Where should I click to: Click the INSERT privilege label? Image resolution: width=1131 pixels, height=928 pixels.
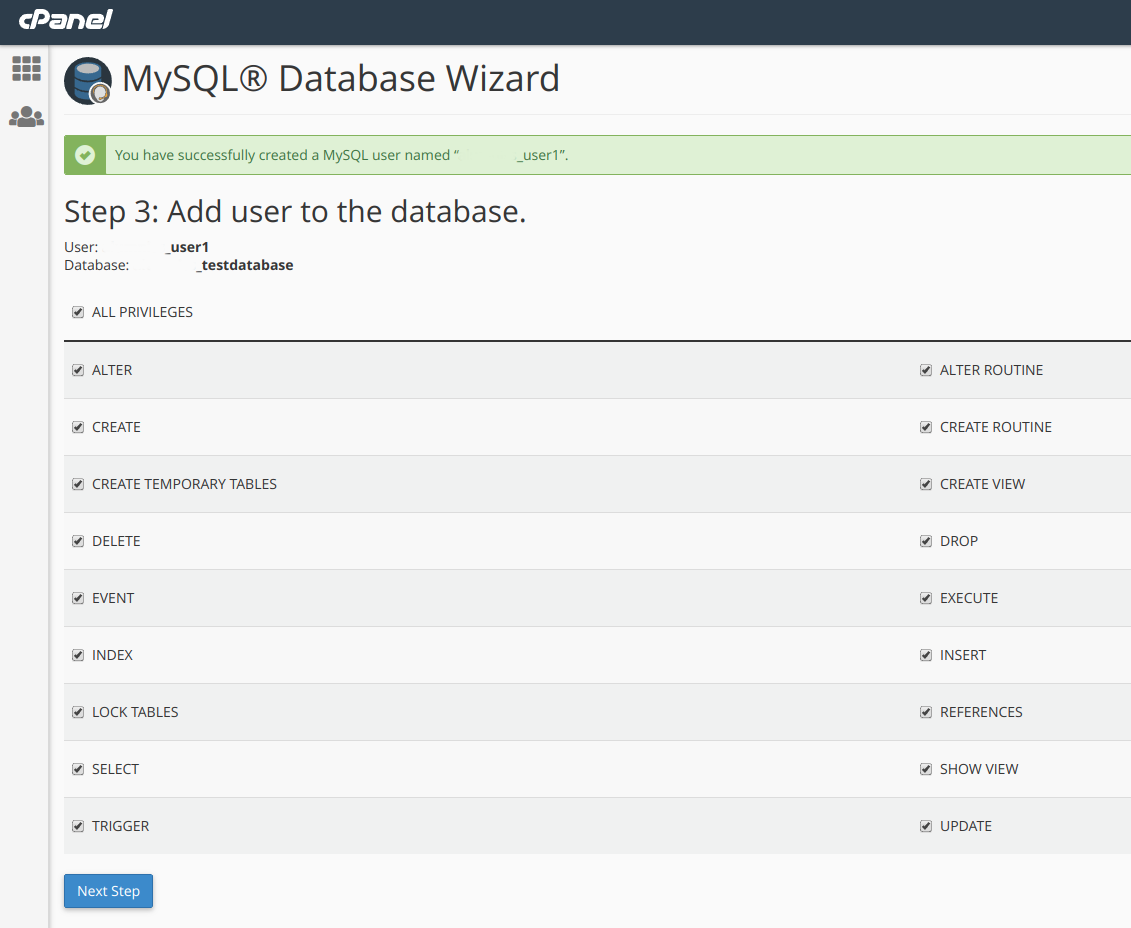click(962, 655)
